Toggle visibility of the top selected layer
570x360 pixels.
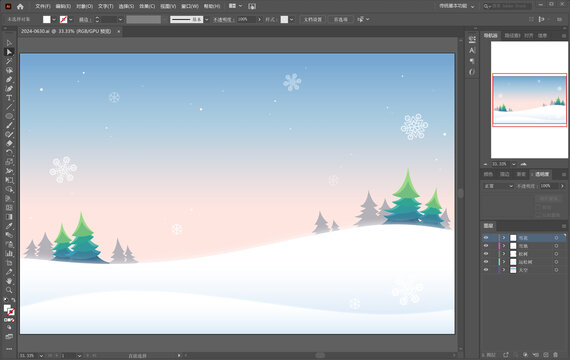486,237
